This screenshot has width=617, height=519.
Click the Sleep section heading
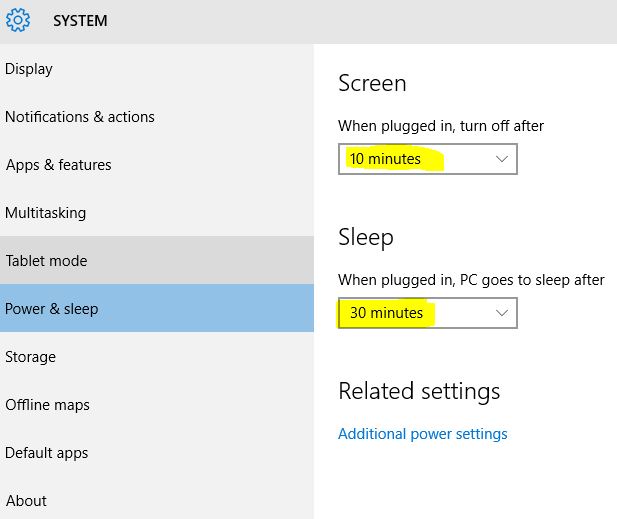(366, 237)
